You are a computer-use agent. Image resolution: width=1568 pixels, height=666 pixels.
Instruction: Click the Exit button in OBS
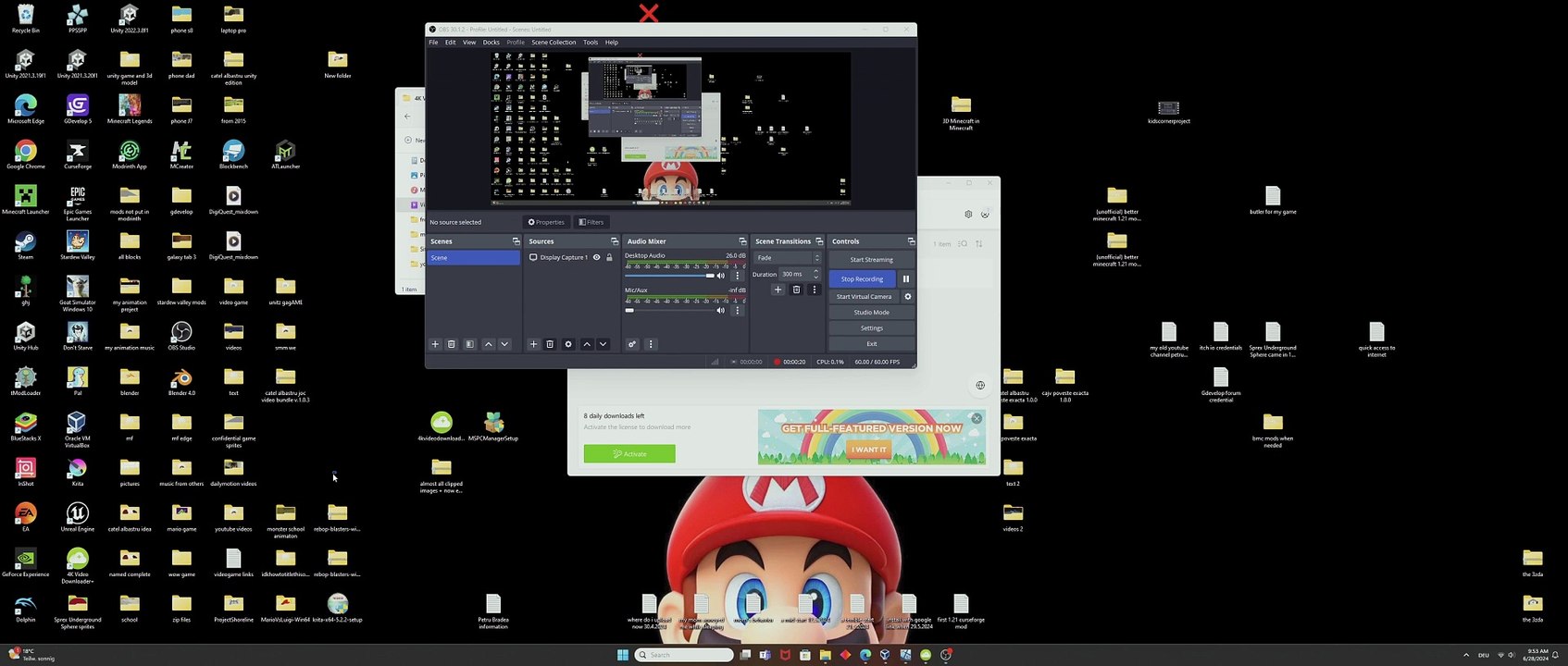(871, 344)
